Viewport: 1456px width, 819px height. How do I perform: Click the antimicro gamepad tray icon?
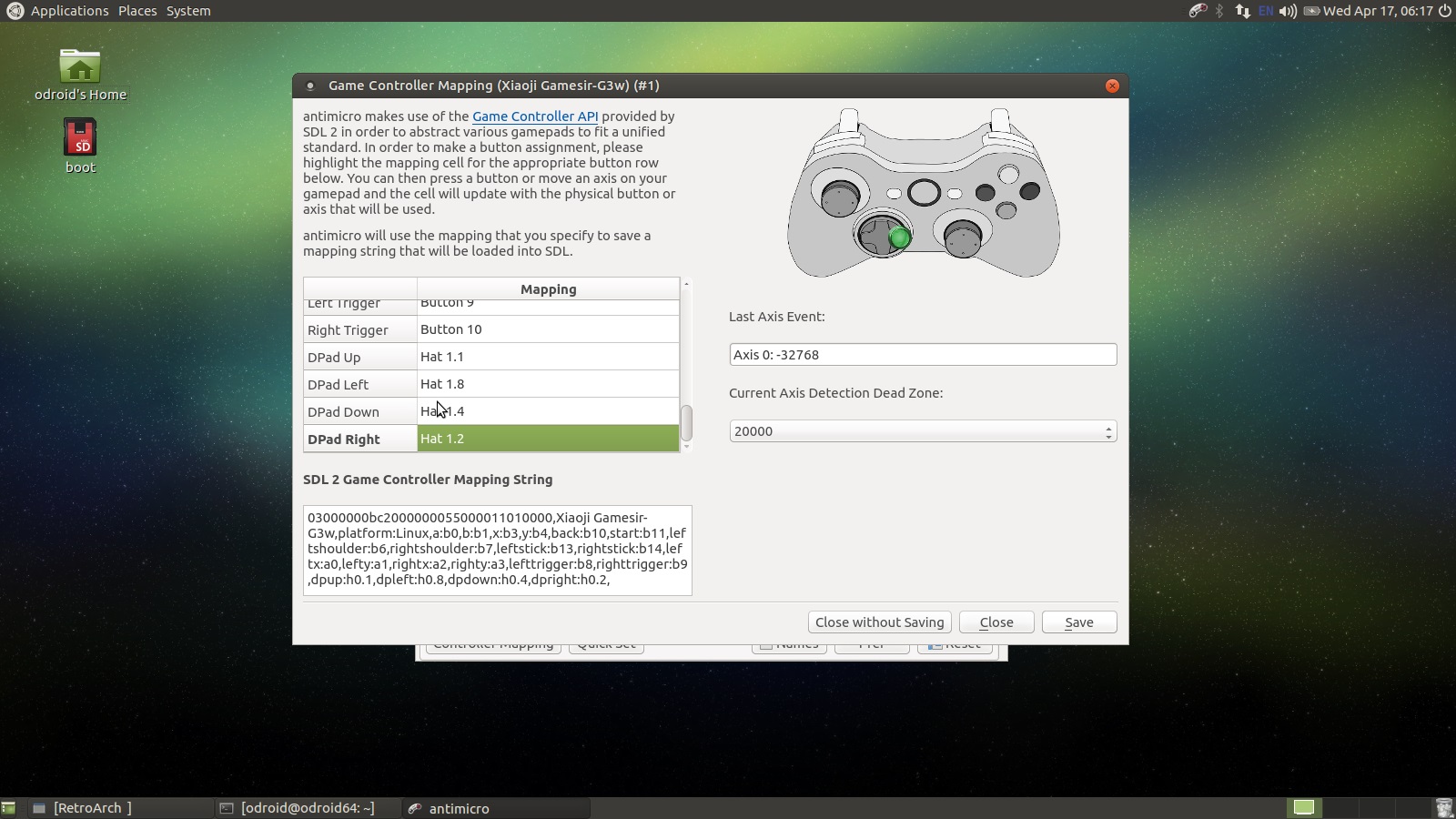1198,11
